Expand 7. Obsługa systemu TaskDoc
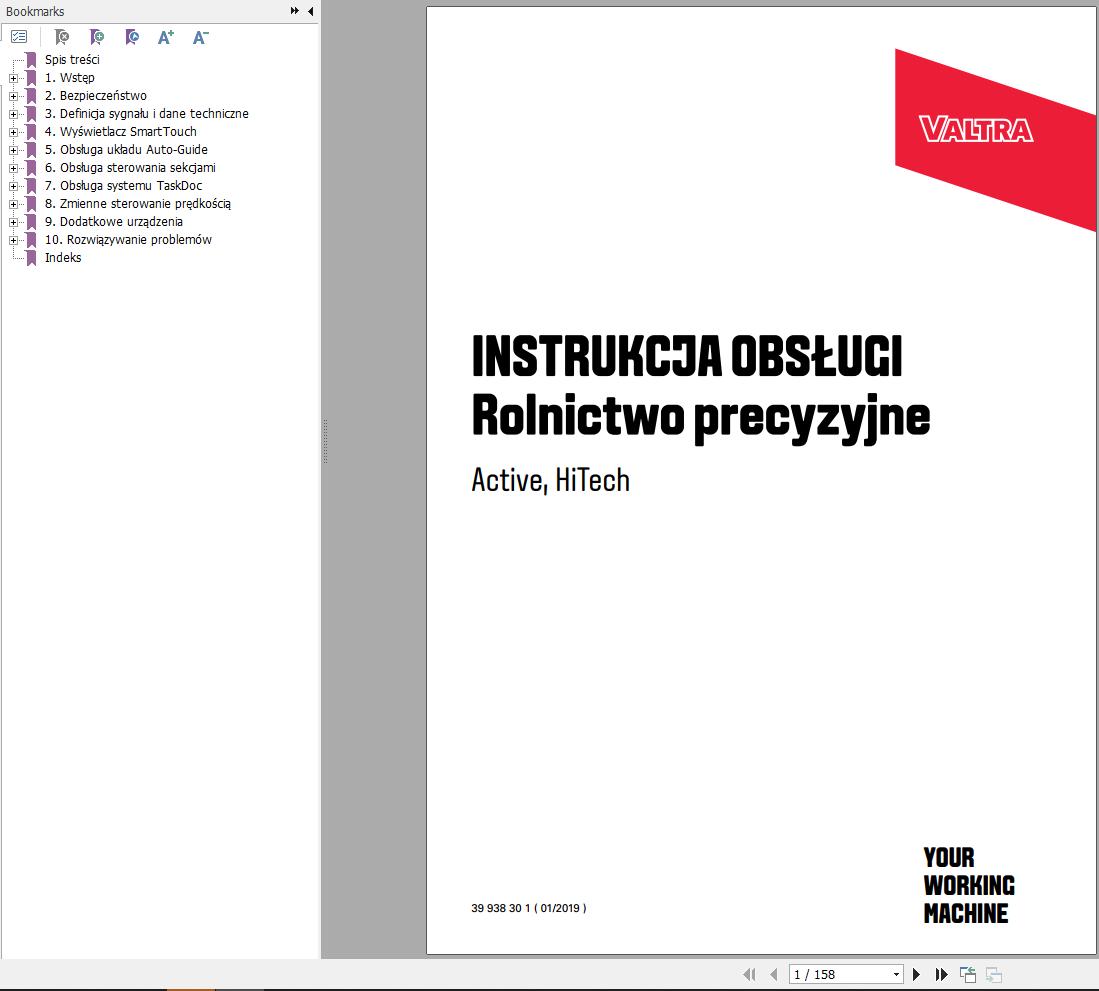The image size is (1099, 991). point(13,186)
